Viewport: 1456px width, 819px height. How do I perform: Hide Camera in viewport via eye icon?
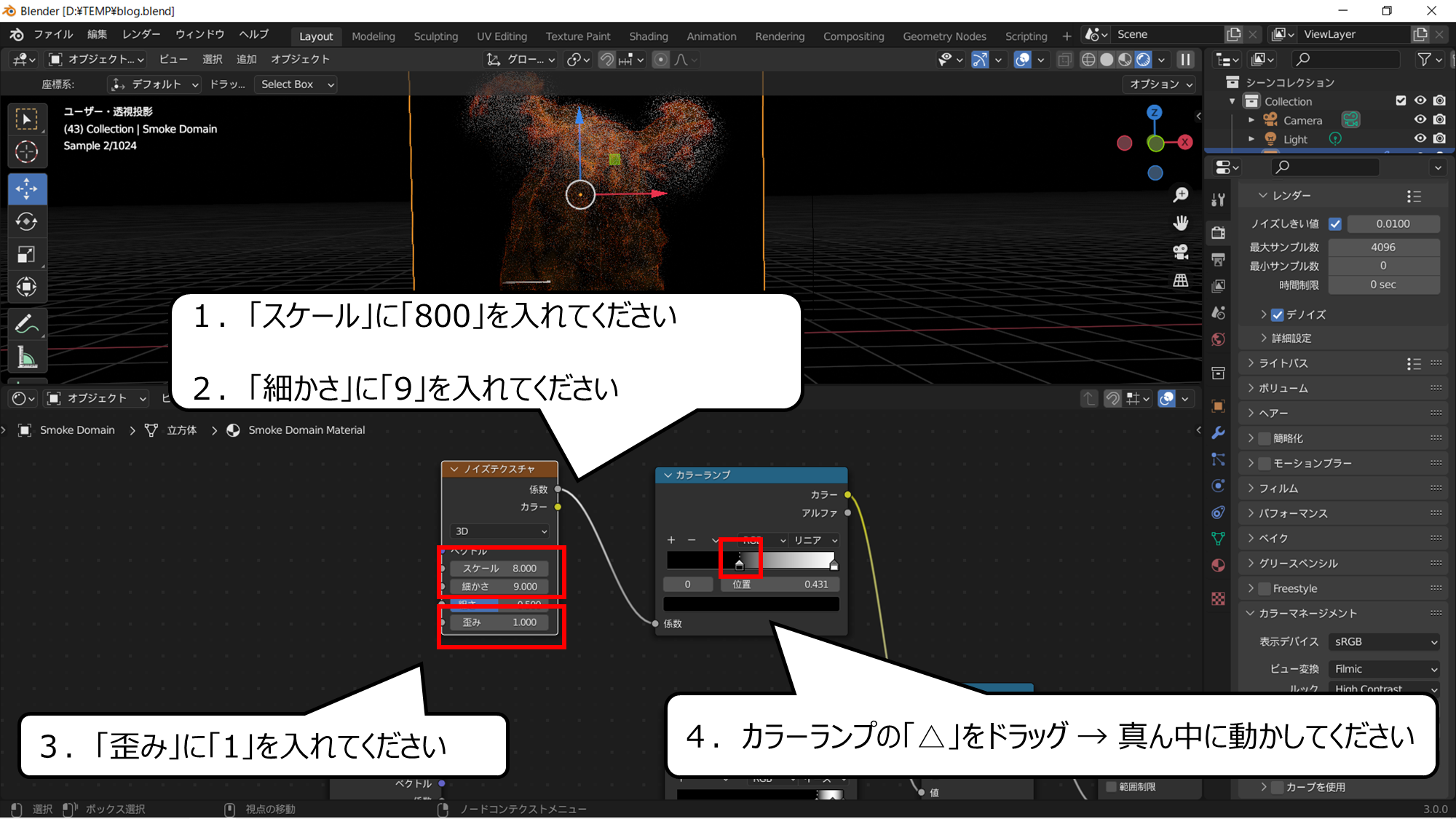[x=1420, y=119]
